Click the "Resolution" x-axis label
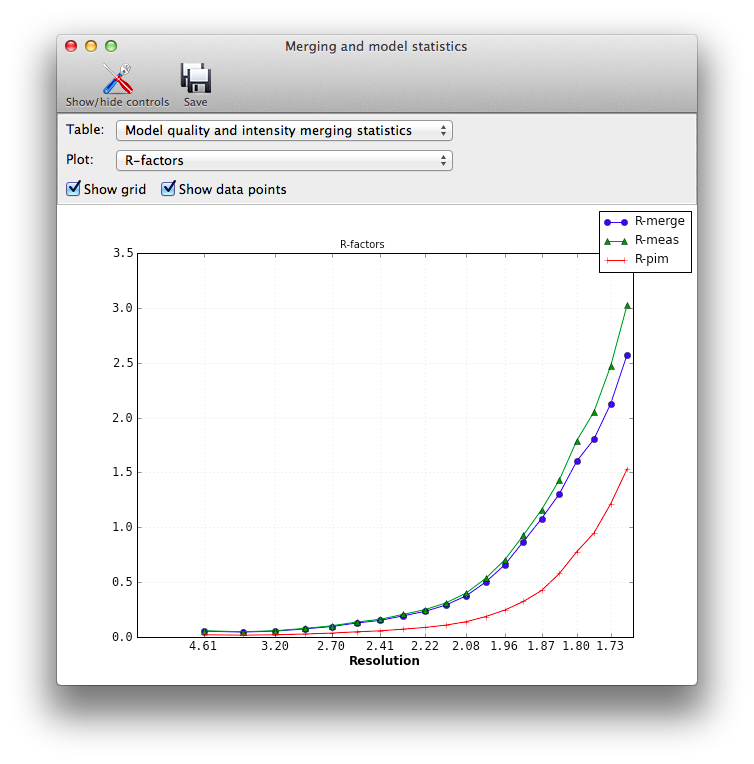 (384, 661)
